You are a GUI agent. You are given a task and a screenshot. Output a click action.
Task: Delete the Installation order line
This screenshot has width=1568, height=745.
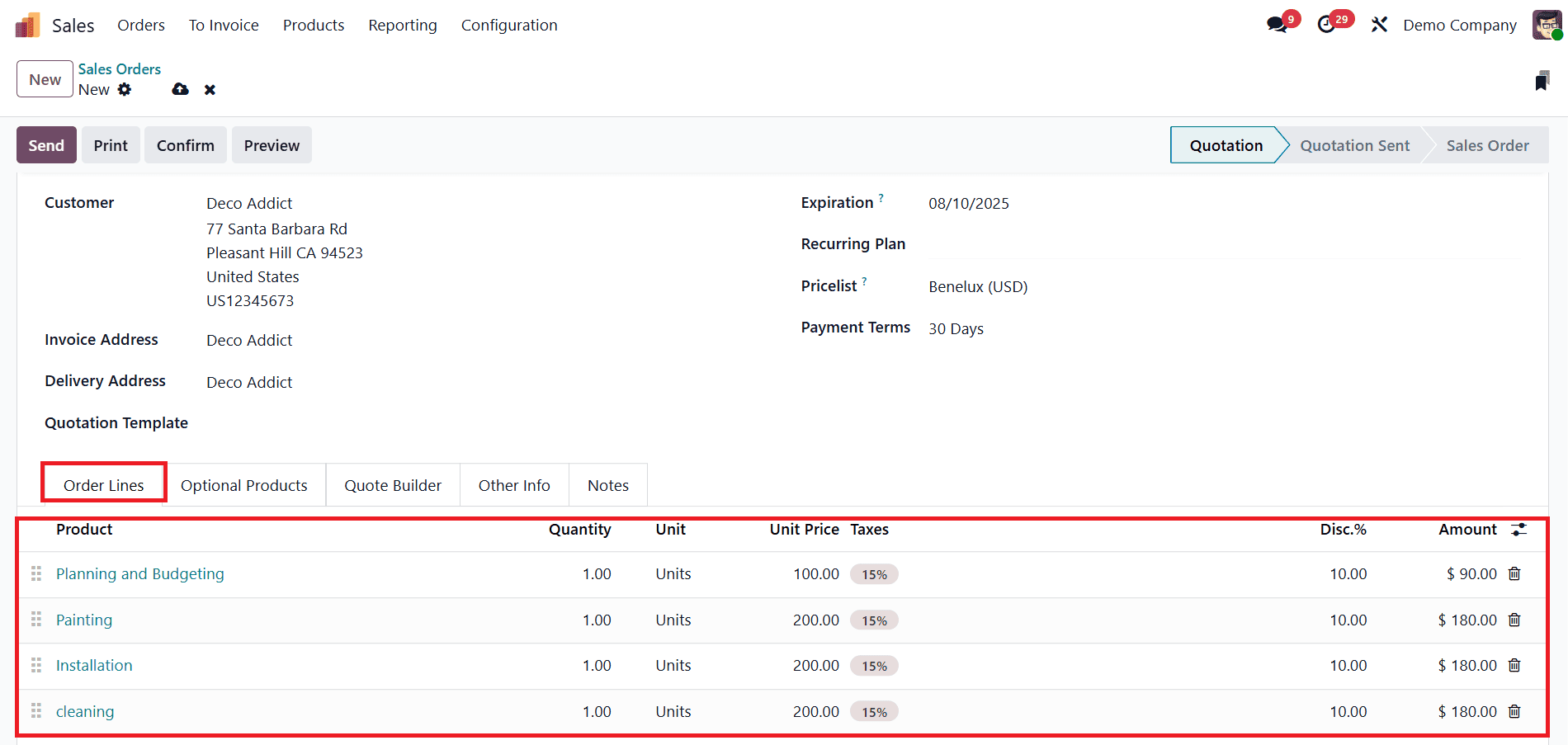click(1514, 665)
